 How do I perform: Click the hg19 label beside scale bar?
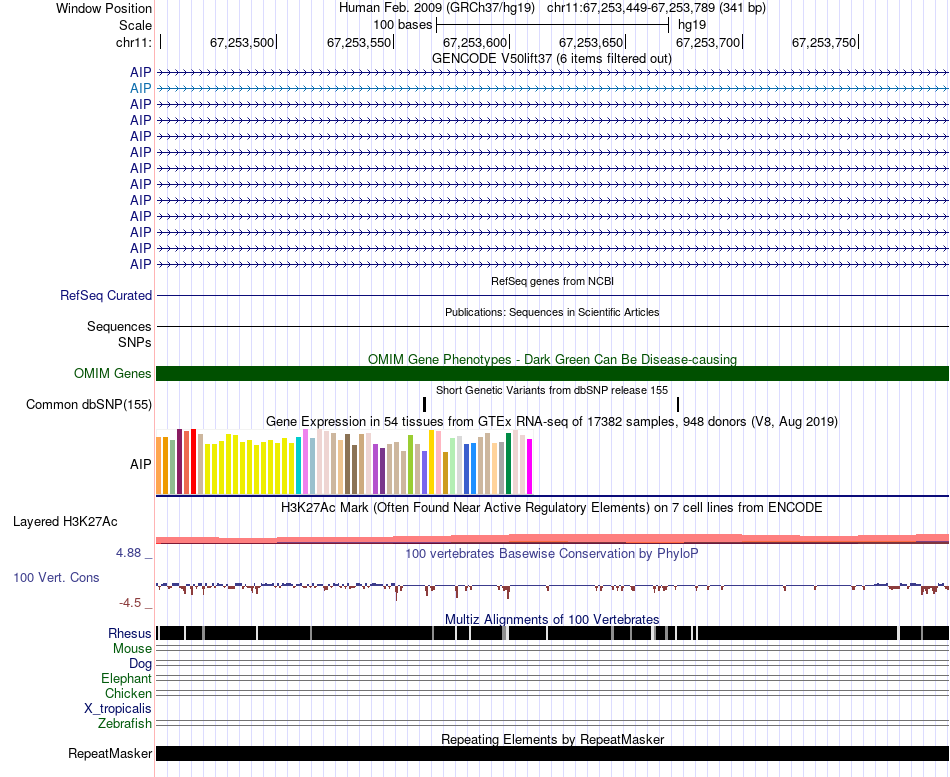[x=692, y=25]
